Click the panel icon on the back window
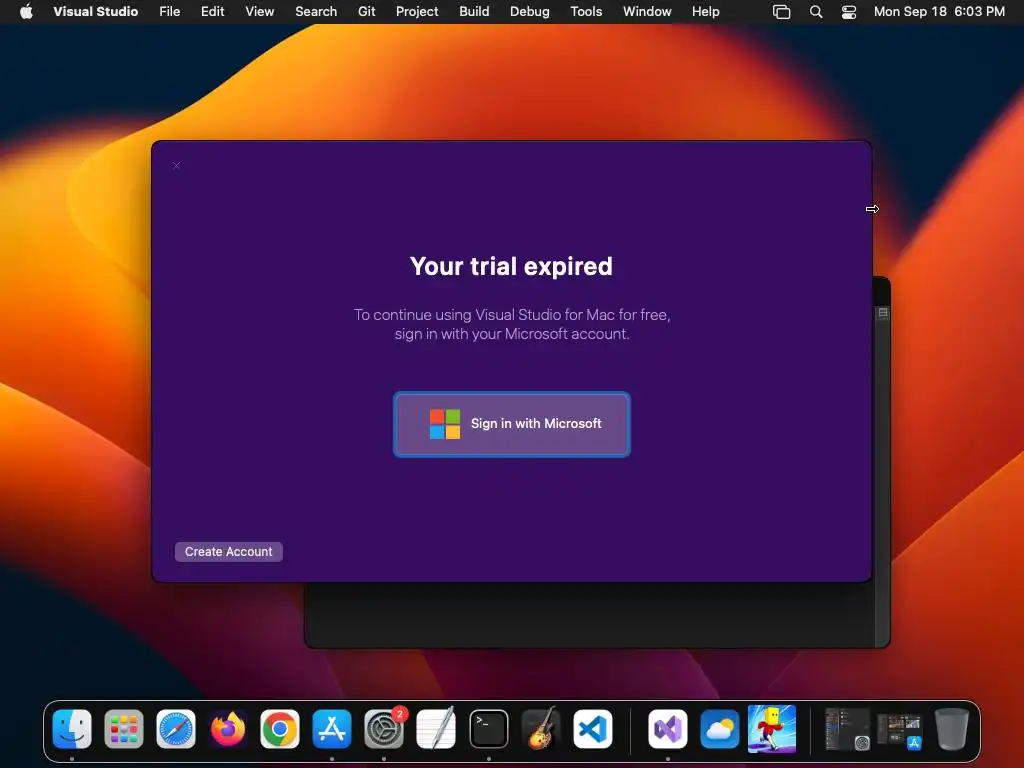The width and height of the screenshot is (1024, 768). click(883, 313)
